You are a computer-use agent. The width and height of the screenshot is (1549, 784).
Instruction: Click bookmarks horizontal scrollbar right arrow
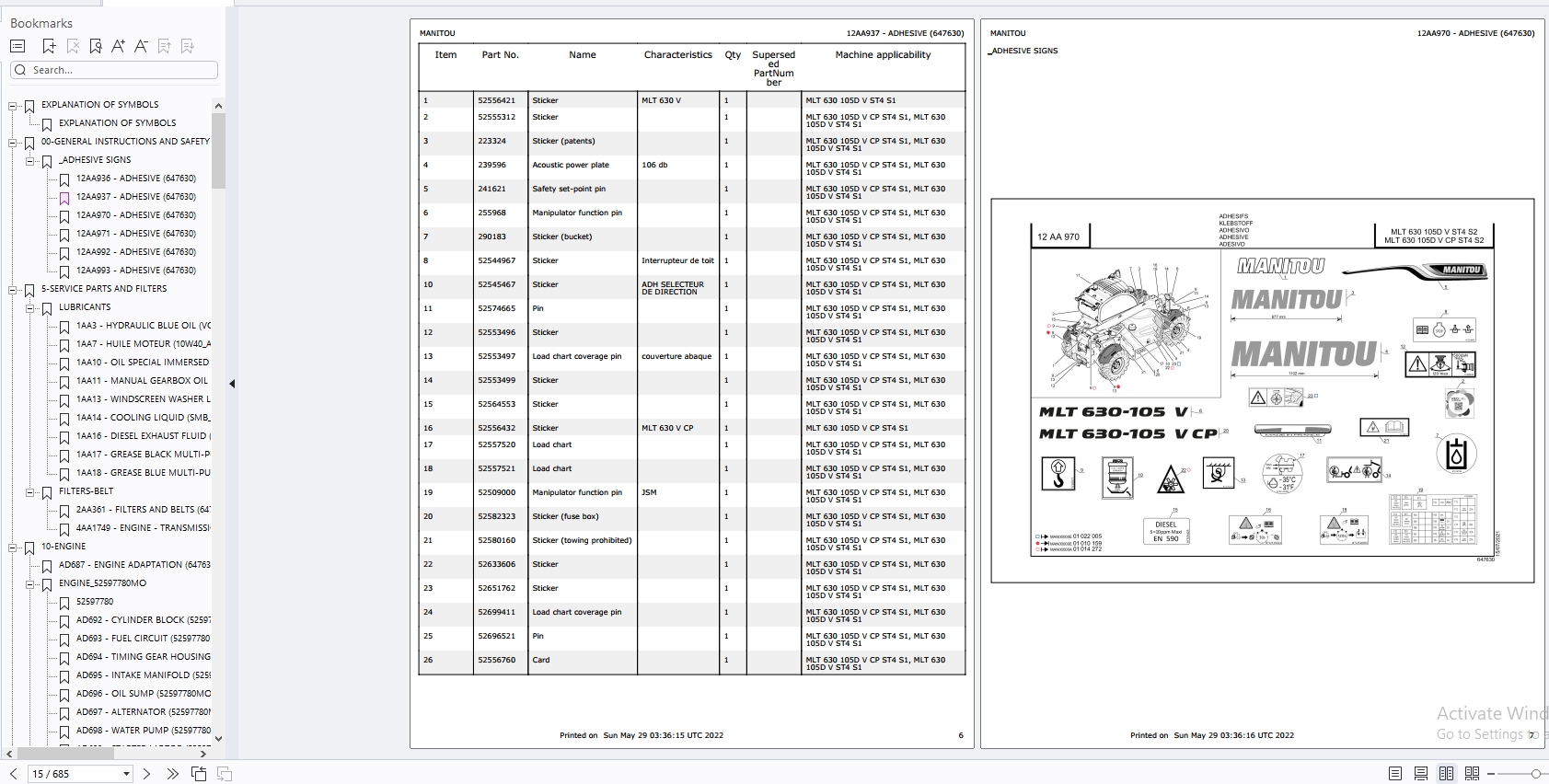[203, 754]
